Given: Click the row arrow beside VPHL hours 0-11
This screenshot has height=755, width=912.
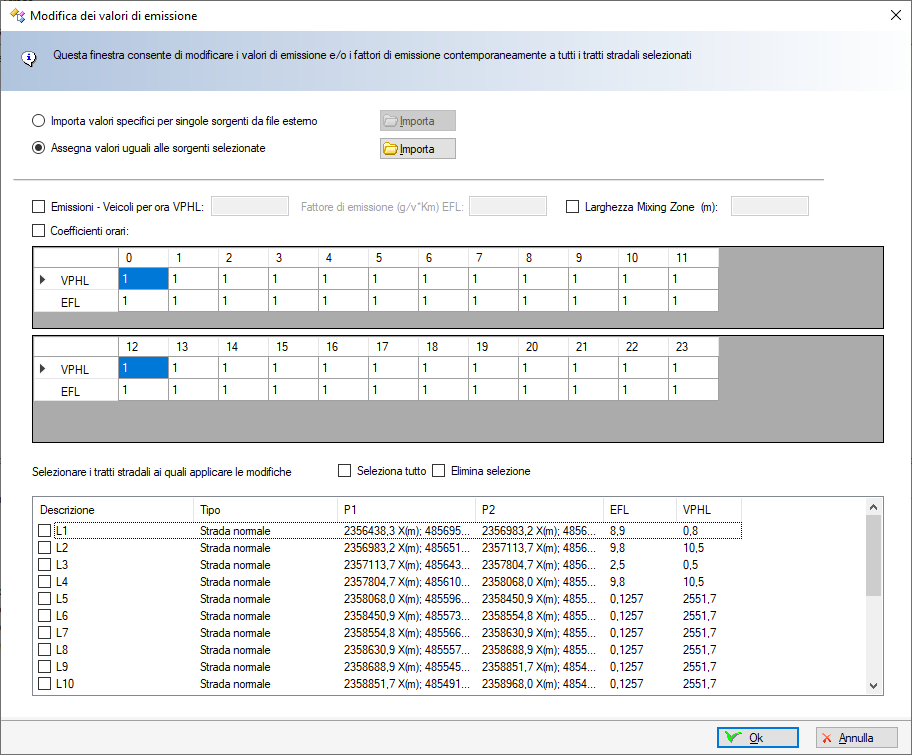Looking at the screenshot, I should coord(42,280).
